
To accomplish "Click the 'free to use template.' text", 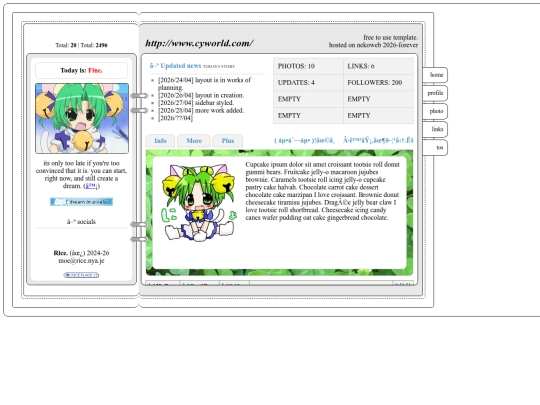I will [391, 37].
